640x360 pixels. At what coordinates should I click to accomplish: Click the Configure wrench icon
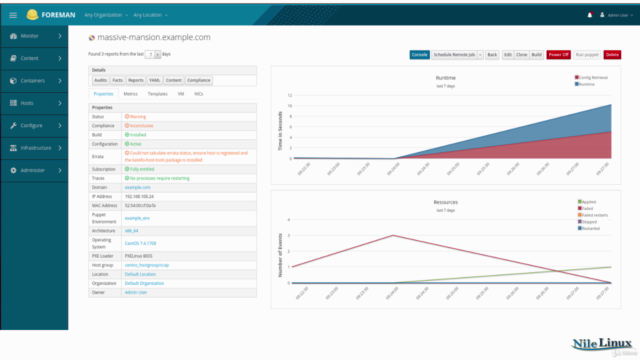[13, 125]
